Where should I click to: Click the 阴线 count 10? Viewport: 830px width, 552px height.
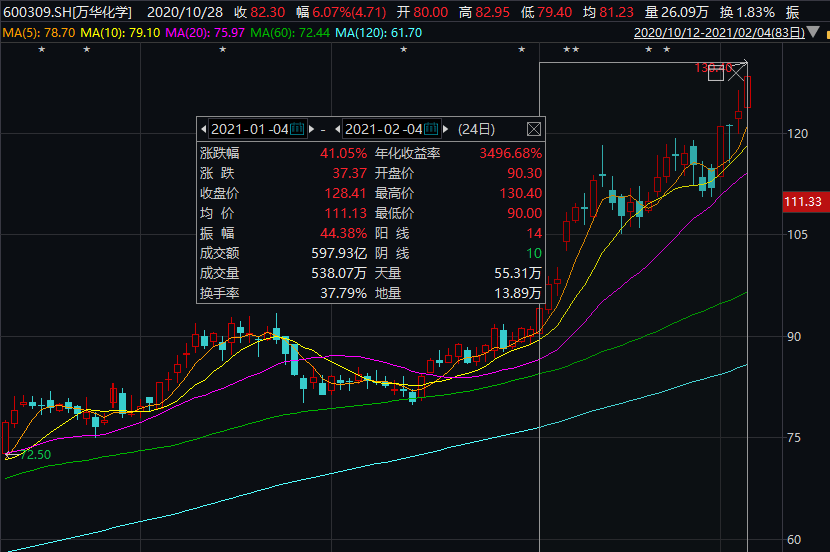pos(534,254)
